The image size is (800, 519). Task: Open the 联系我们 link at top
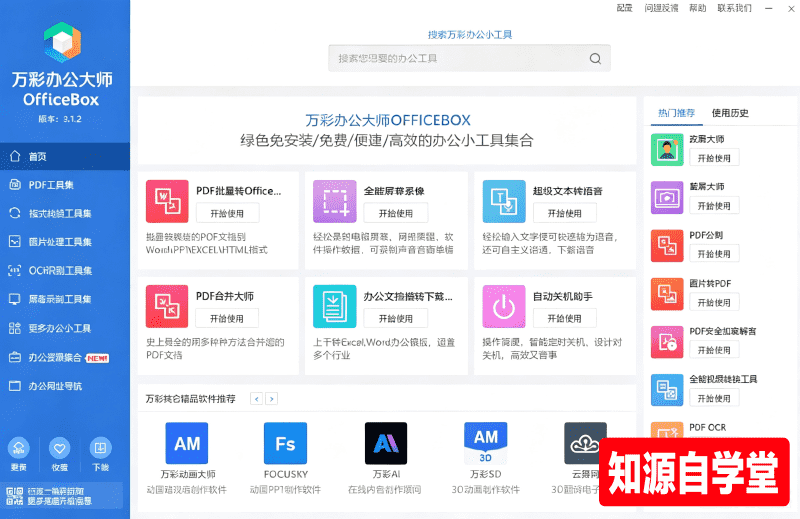coord(734,8)
